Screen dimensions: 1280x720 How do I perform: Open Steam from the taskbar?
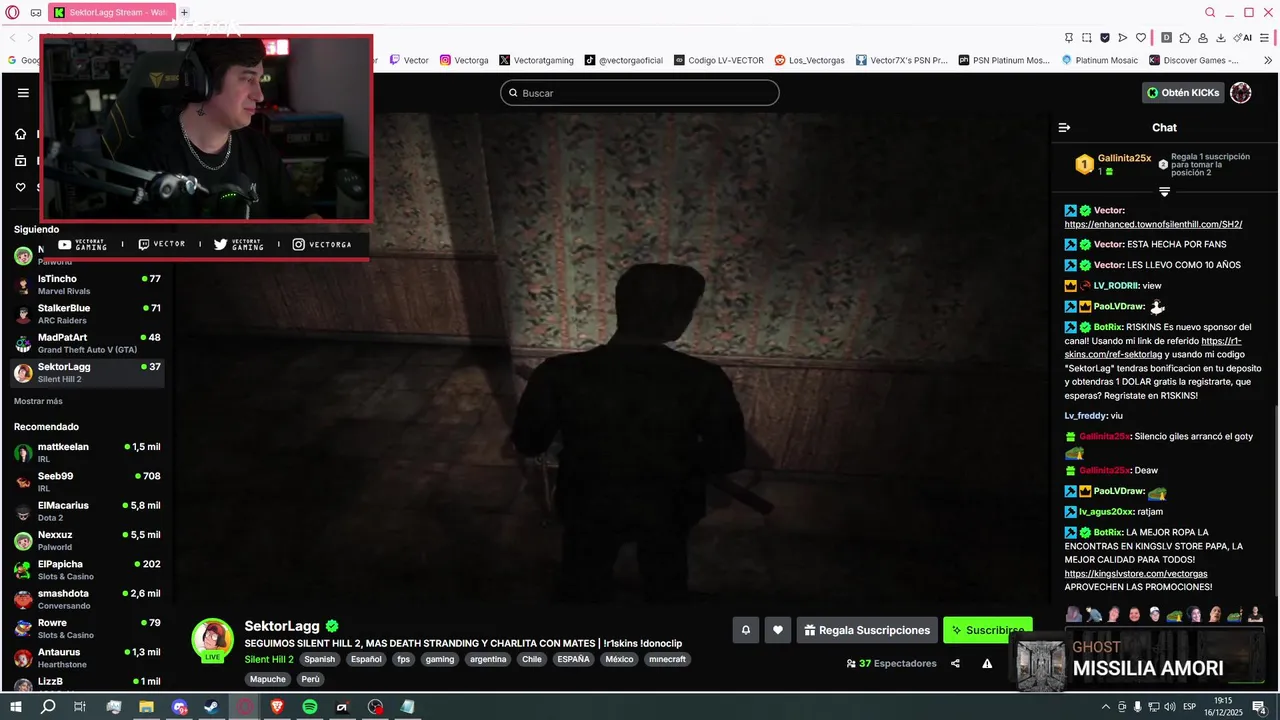click(212, 707)
